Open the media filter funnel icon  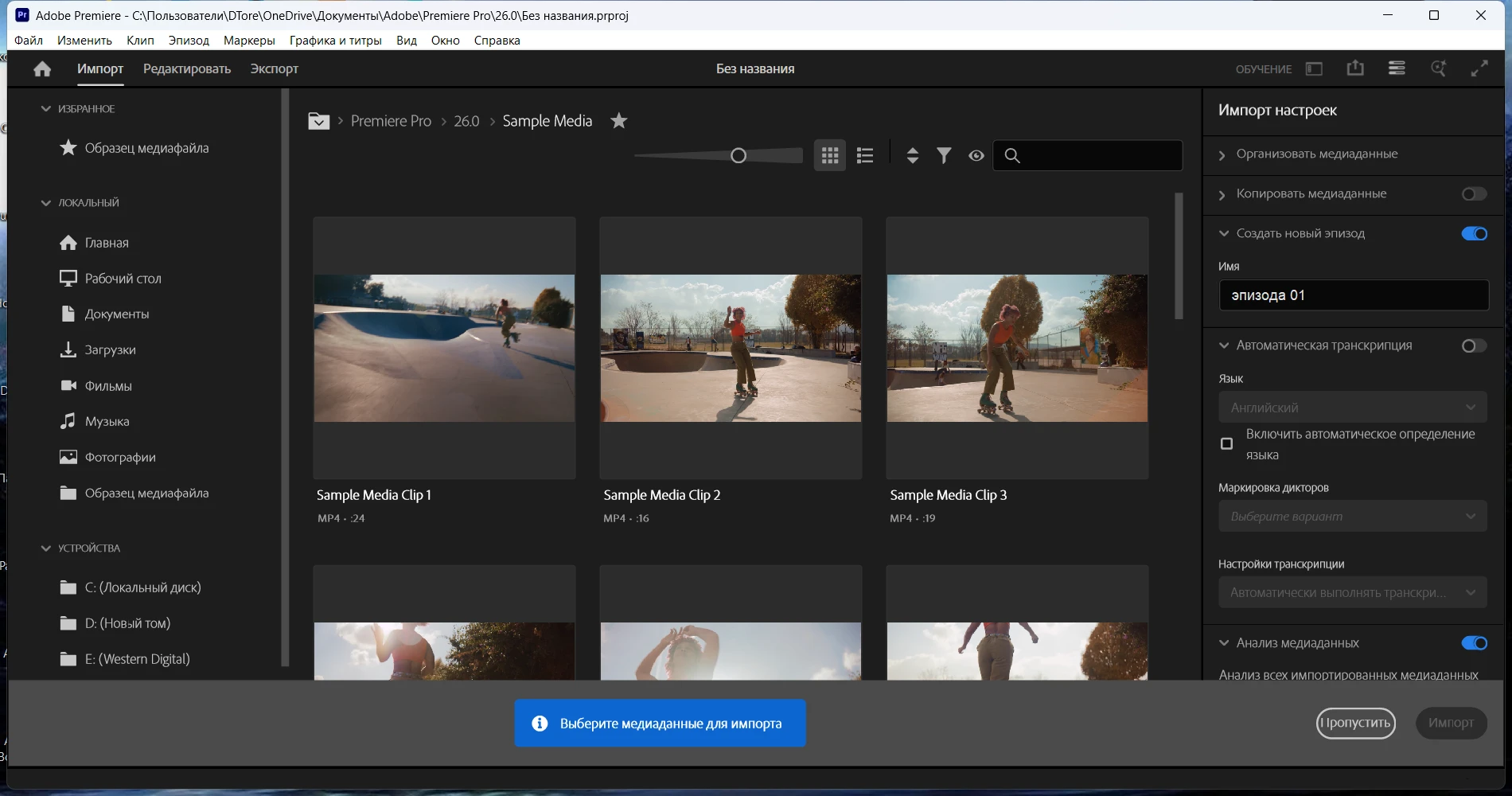tap(944, 156)
